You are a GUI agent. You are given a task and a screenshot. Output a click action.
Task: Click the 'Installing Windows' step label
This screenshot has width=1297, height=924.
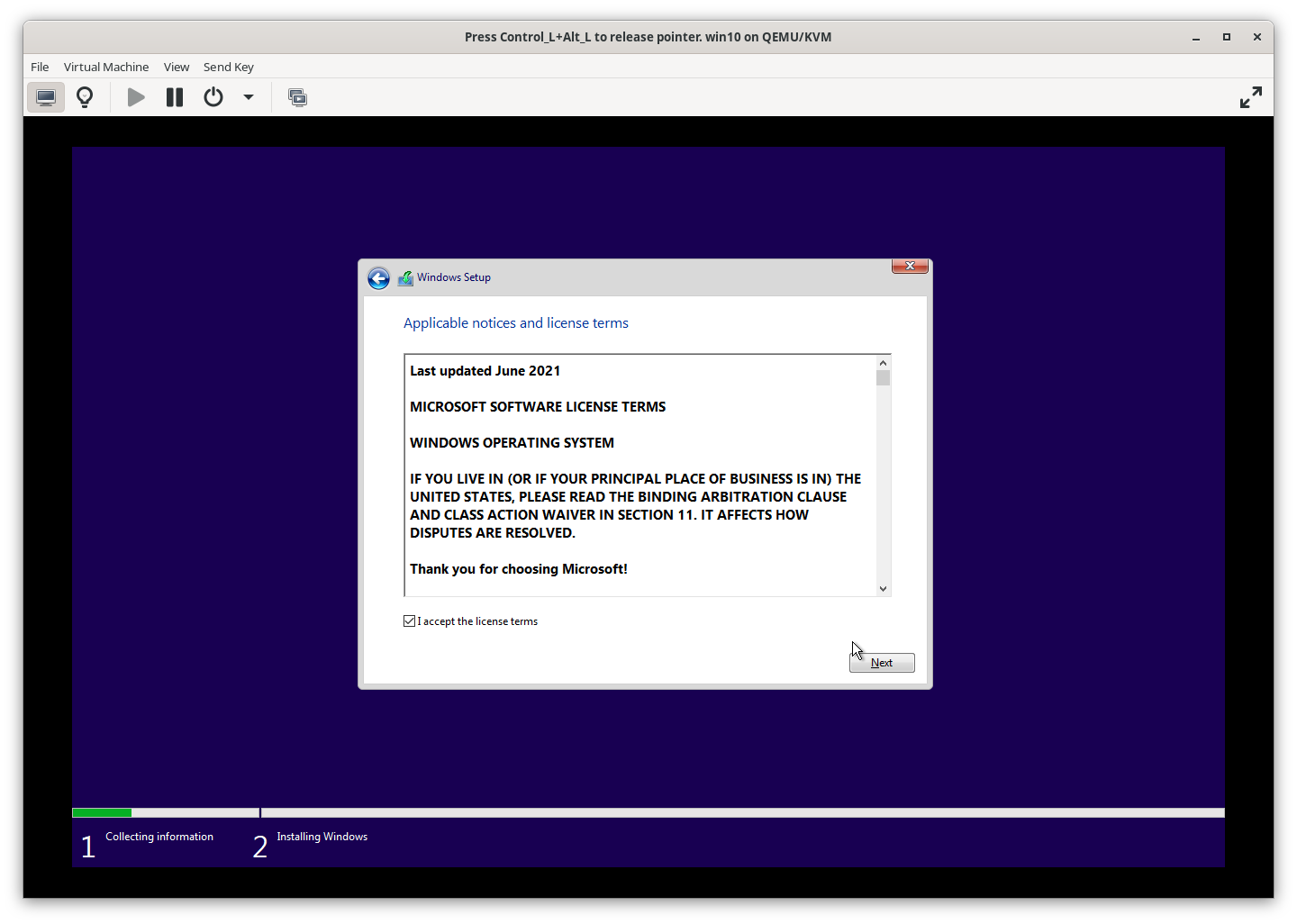coord(322,837)
